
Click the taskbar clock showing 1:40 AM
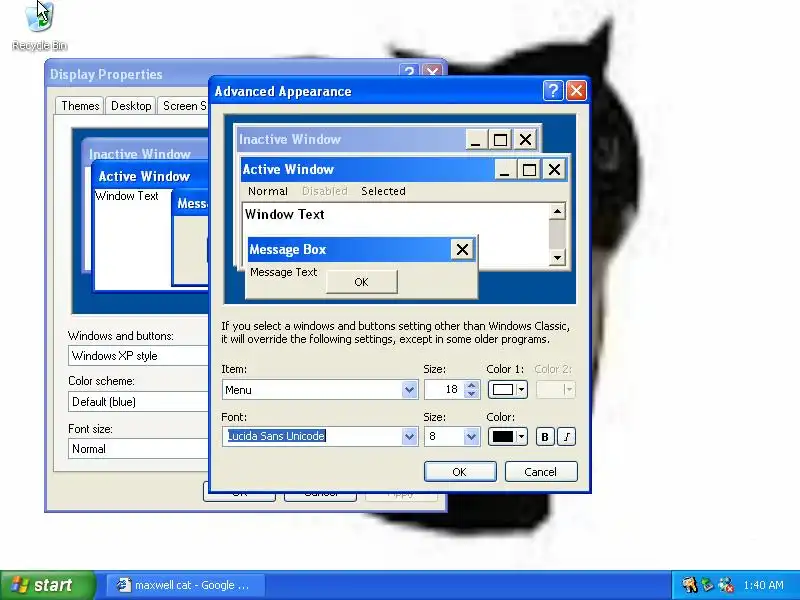[x=764, y=585]
